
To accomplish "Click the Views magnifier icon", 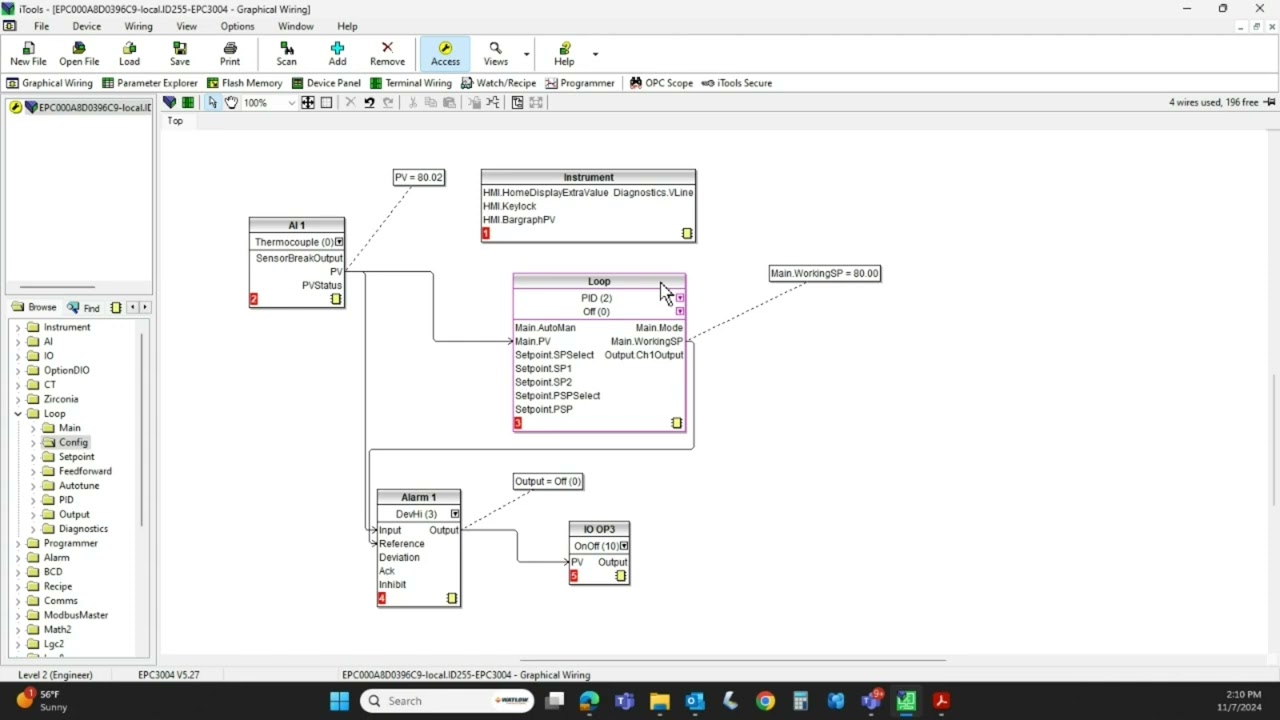I will point(495,54).
